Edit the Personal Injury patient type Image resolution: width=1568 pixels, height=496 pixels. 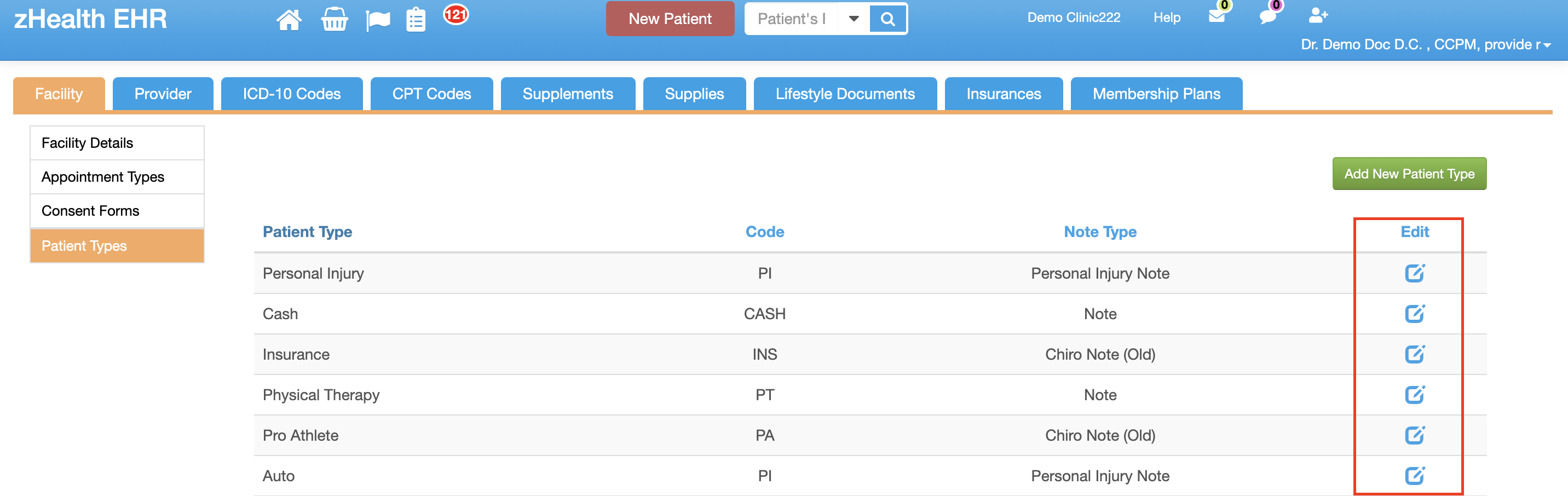click(1415, 273)
